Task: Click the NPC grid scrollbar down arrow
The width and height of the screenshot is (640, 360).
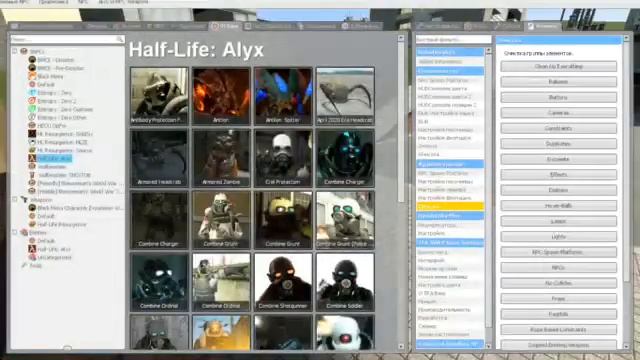Action: (401, 346)
